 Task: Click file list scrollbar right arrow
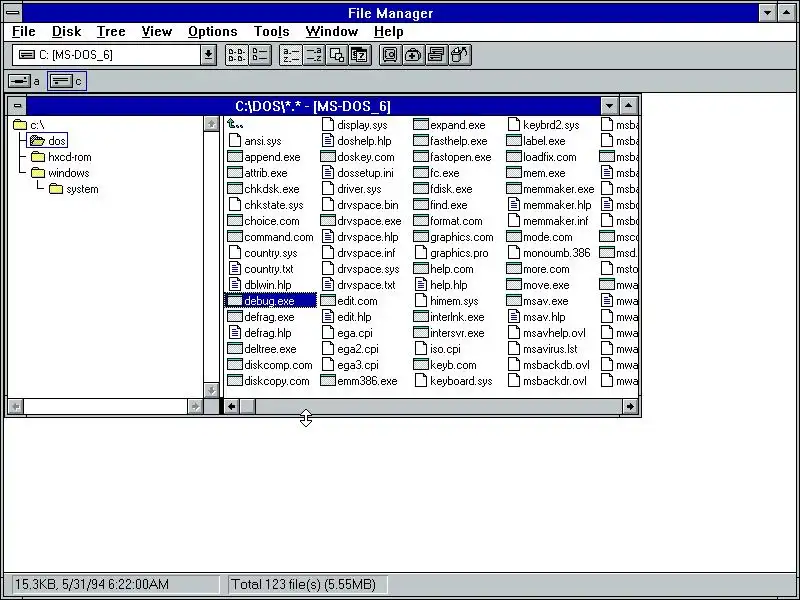click(x=630, y=406)
